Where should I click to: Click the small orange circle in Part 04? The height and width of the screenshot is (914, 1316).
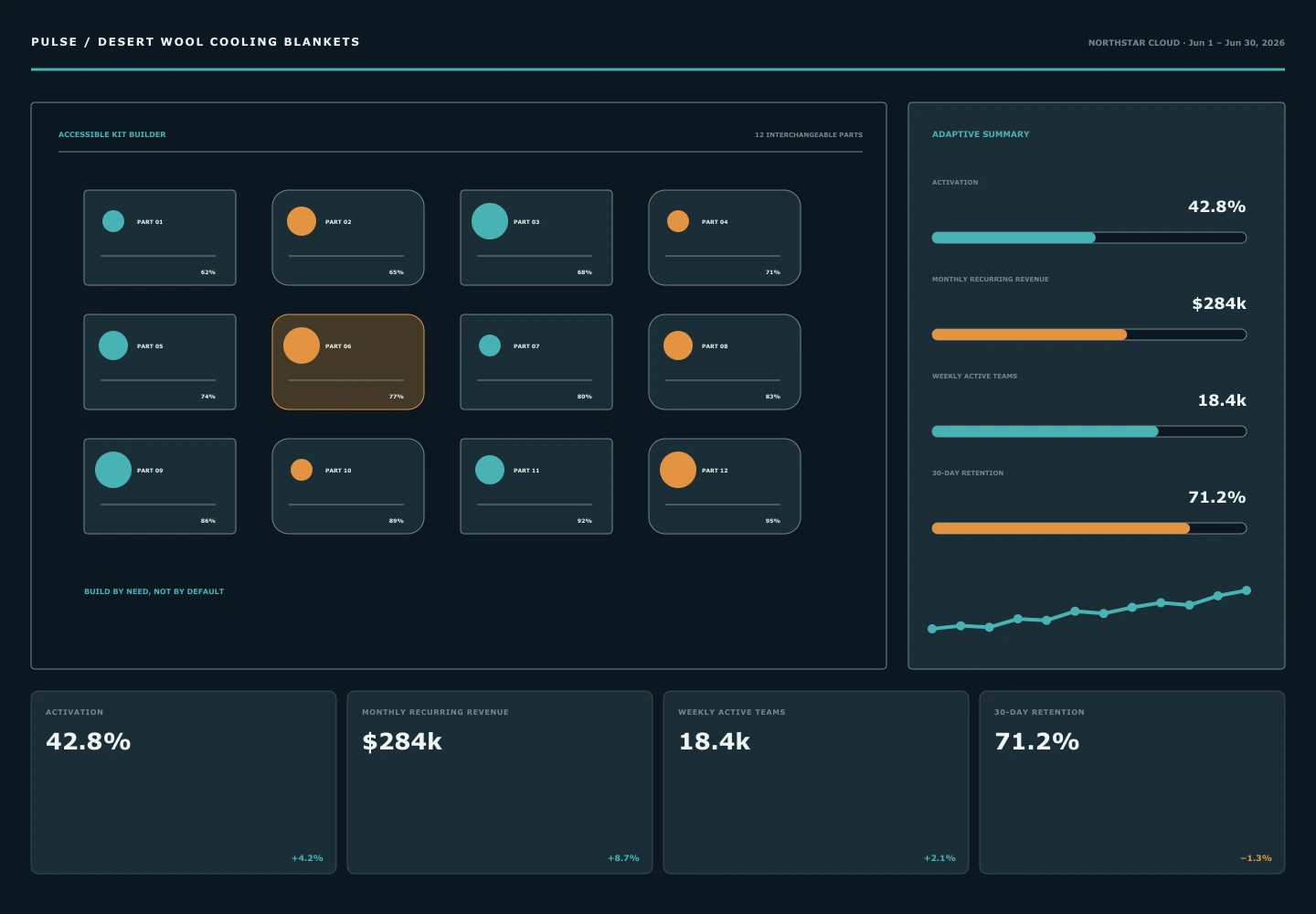coord(678,221)
